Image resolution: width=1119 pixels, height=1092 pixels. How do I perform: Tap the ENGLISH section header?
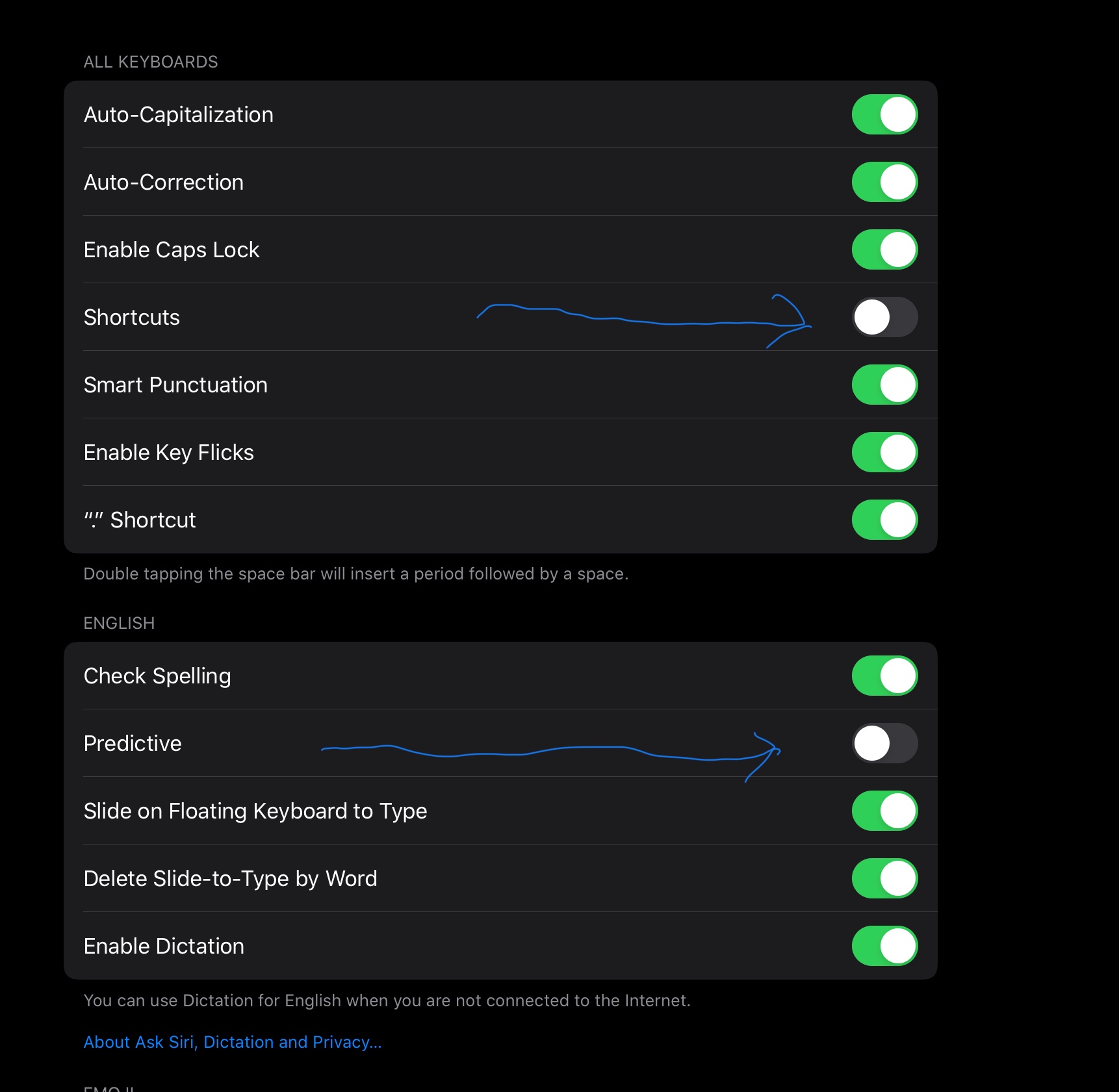[119, 623]
